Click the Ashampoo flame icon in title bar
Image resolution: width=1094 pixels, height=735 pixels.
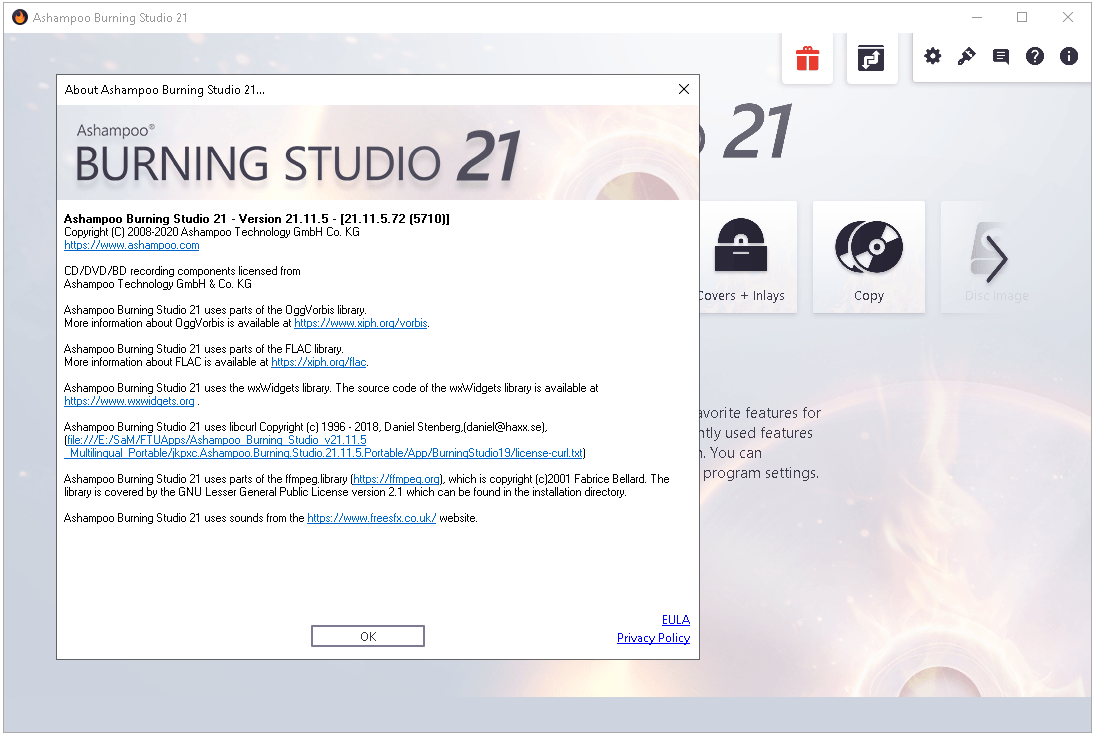click(20, 17)
